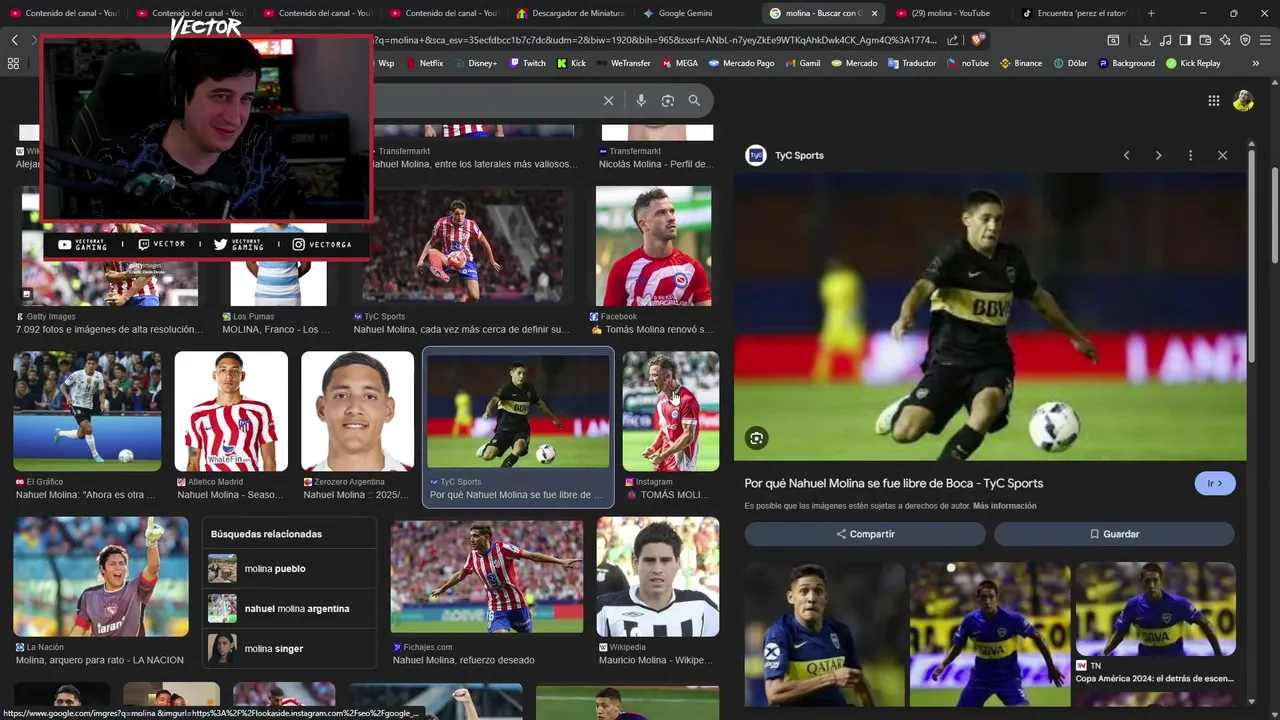The width and height of the screenshot is (1280, 720).
Task: Select related search 'nahuel molina argentina'
Action: (290, 608)
